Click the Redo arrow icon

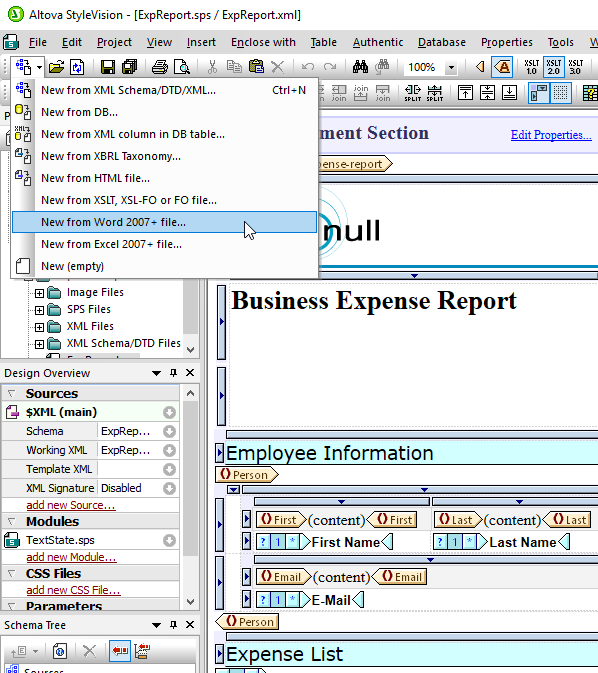pyautogui.click(x=330, y=67)
